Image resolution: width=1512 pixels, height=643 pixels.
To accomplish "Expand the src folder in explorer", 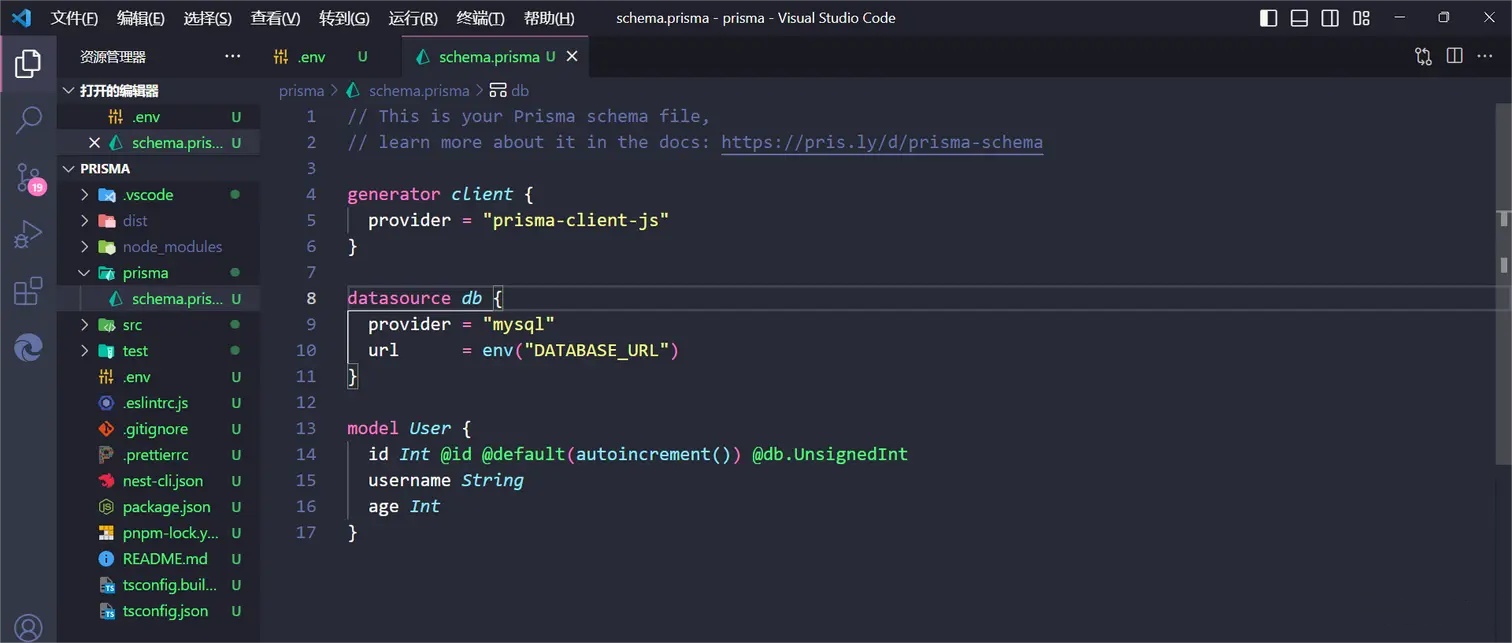I will [132, 325].
